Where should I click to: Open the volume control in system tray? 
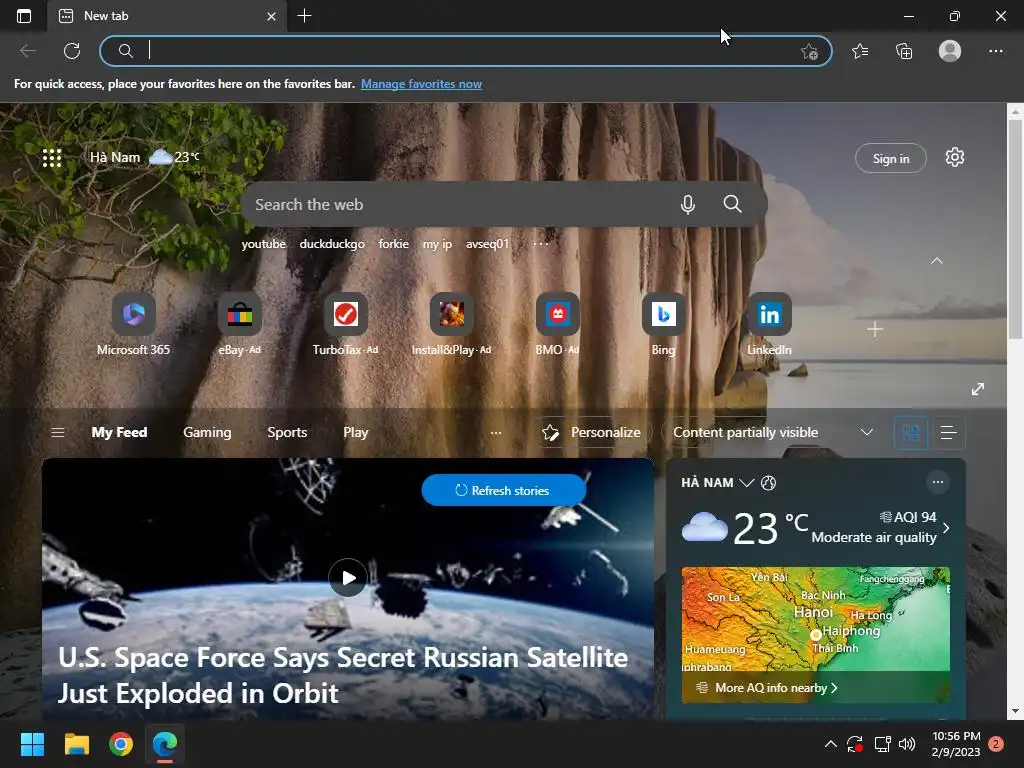(906, 744)
